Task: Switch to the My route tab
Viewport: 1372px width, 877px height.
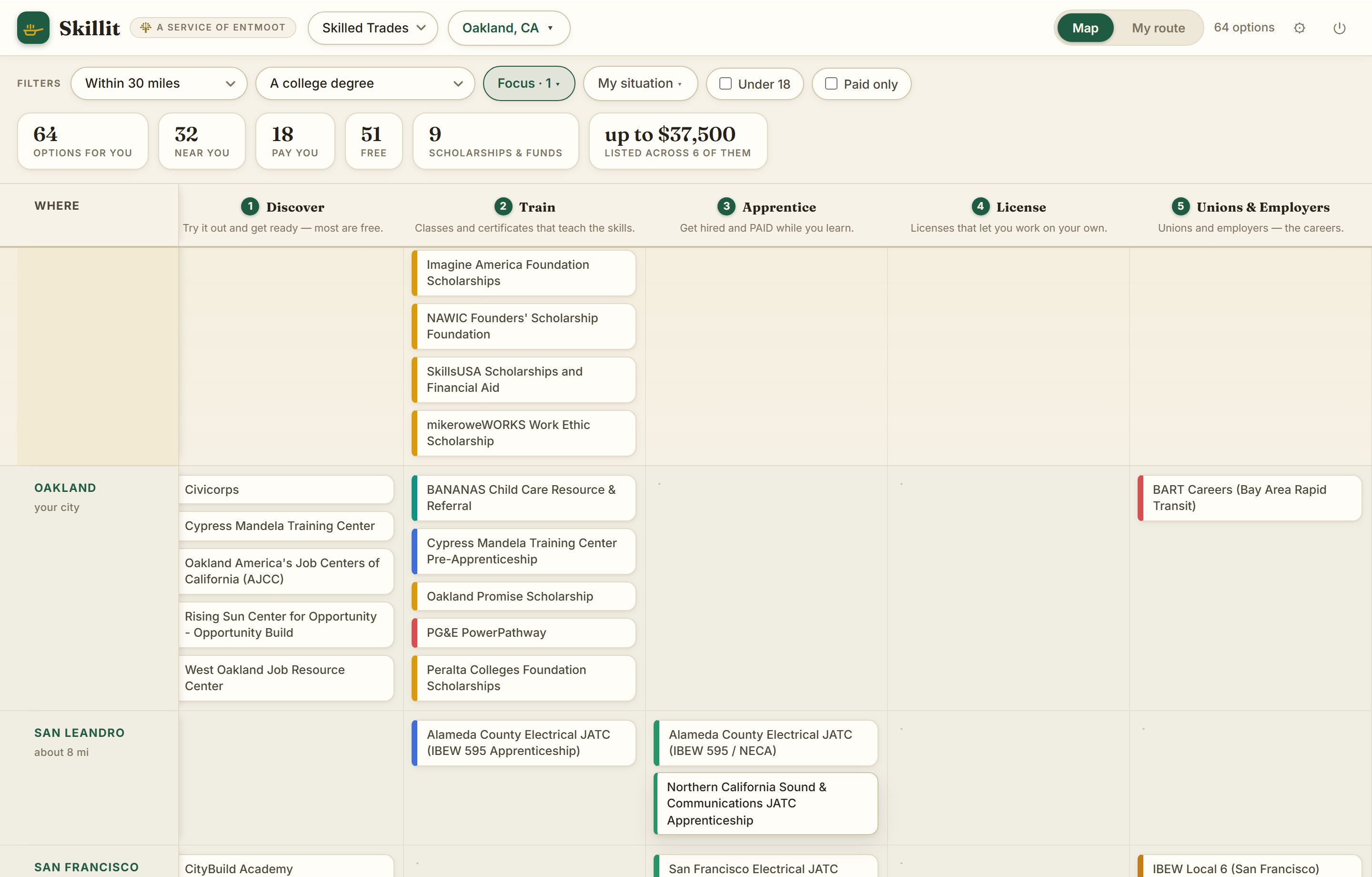Action: pos(1158,28)
